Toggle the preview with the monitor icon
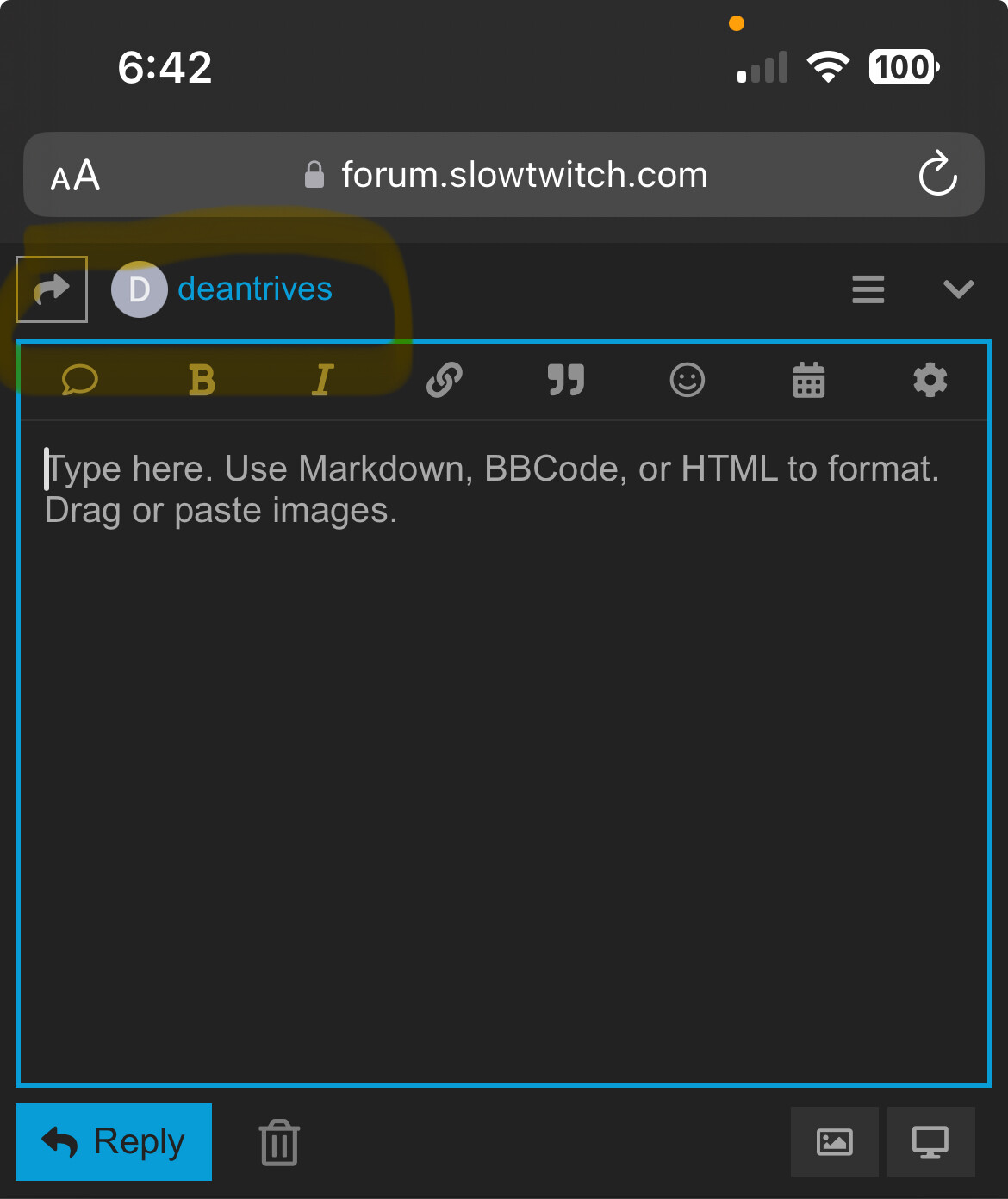The image size is (1008, 1199). pos(930,1142)
